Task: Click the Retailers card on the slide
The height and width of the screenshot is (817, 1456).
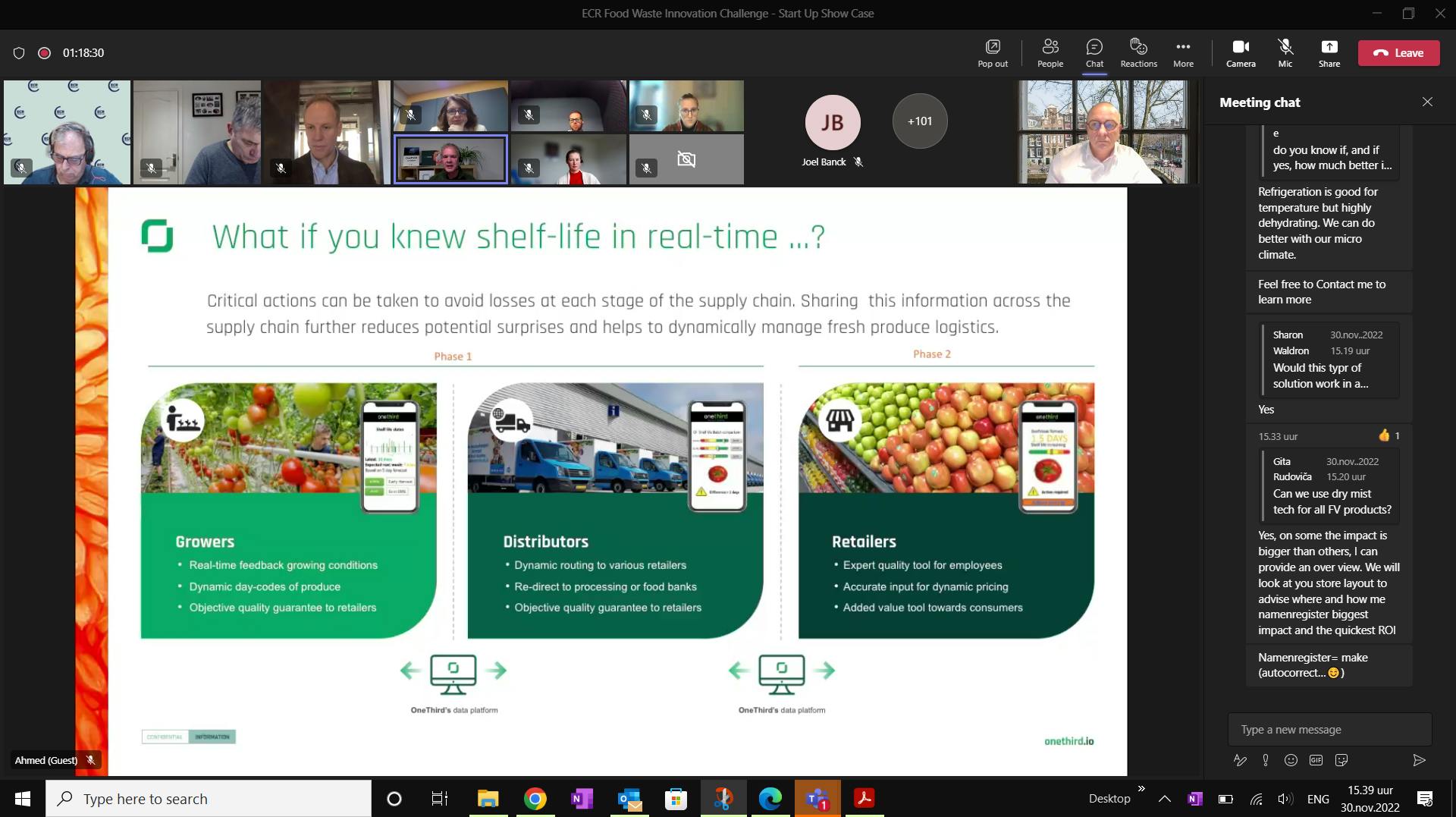Action: tap(946, 511)
